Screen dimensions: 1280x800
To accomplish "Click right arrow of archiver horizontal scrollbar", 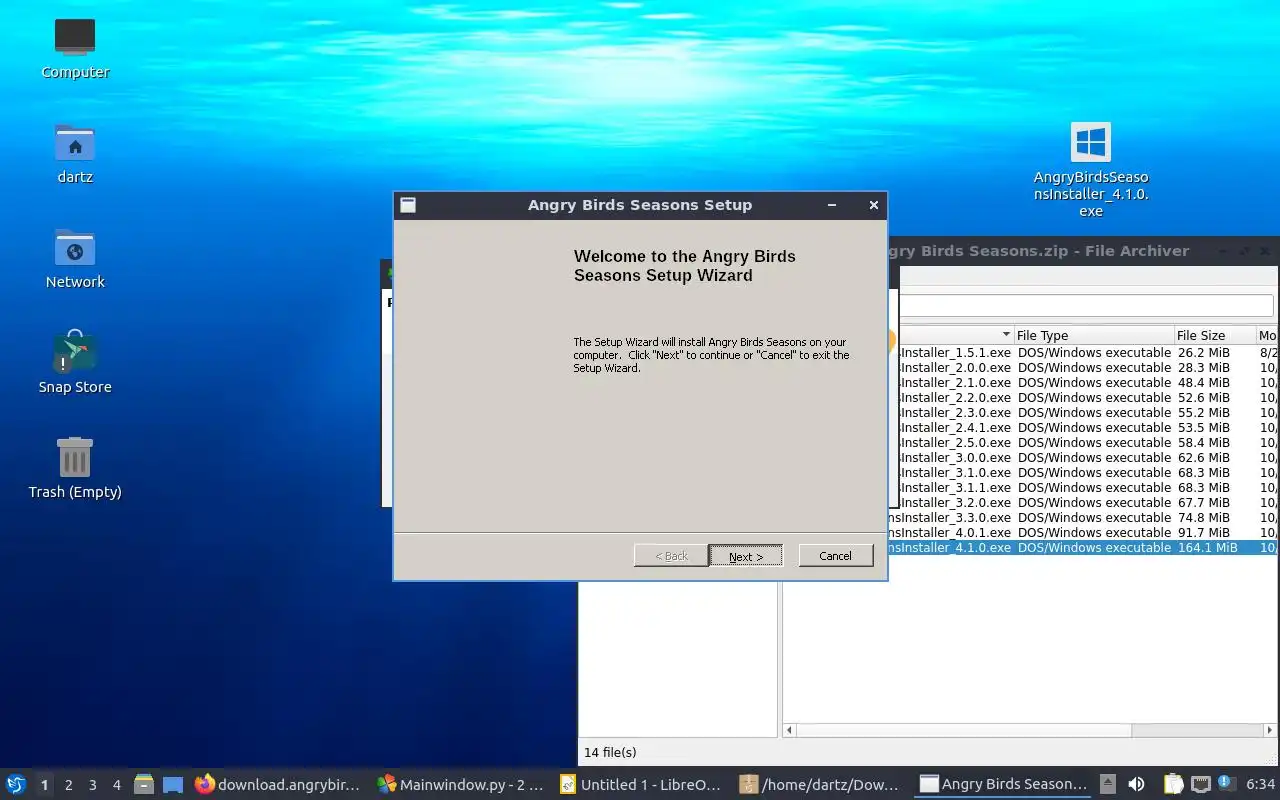I will [1270, 730].
